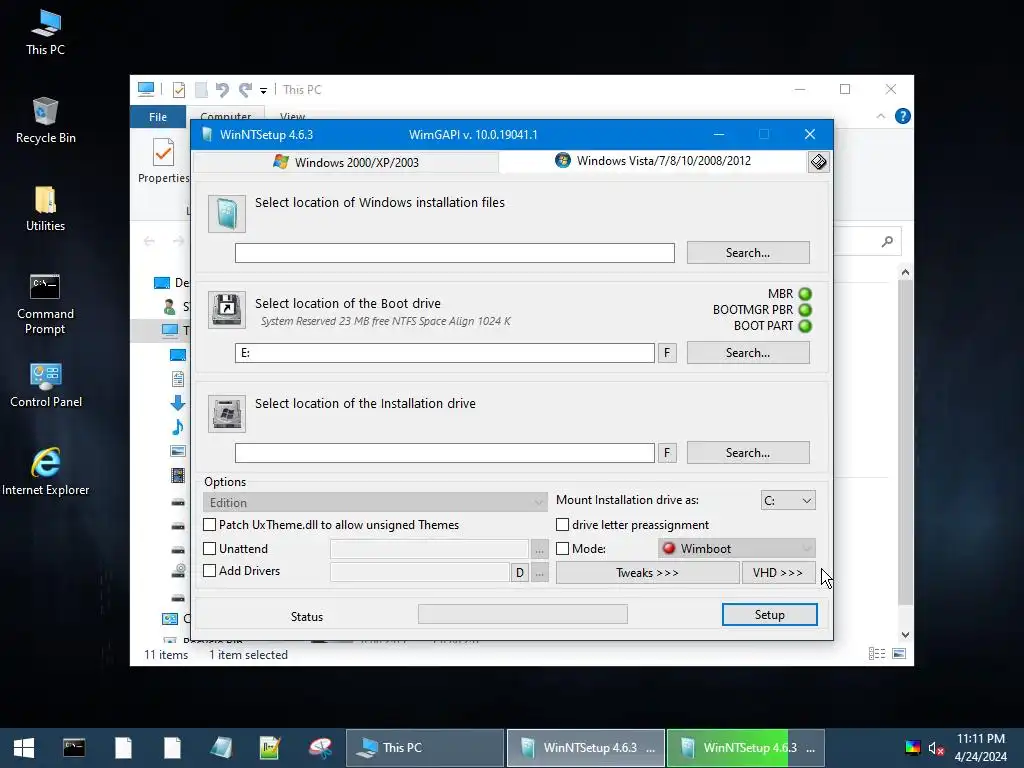Click the undo icon in This PC title bar
The height and width of the screenshot is (768, 1024).
tap(222, 89)
